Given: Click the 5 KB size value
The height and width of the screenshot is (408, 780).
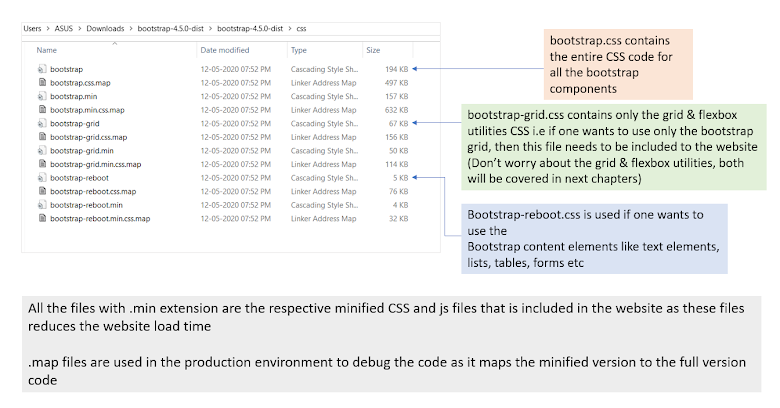Looking at the screenshot, I should coord(400,178).
